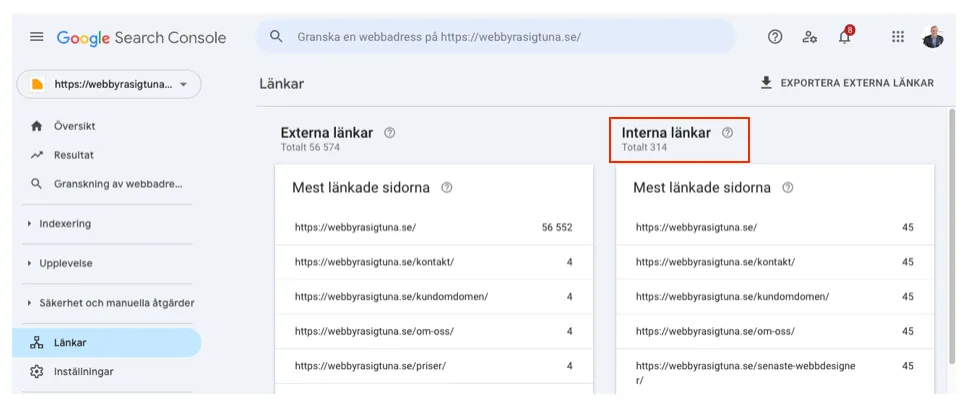Open external row https://webbyrasigtuna.se/ with 56 552
967x407 pixels.
tap(434, 228)
